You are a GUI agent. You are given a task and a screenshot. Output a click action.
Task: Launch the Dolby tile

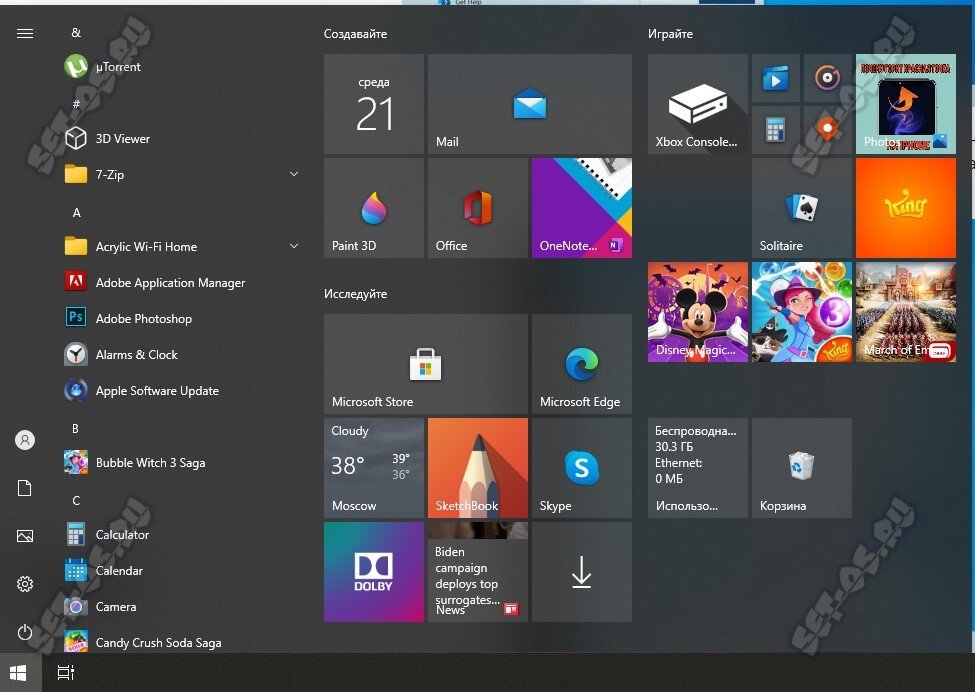tap(374, 572)
